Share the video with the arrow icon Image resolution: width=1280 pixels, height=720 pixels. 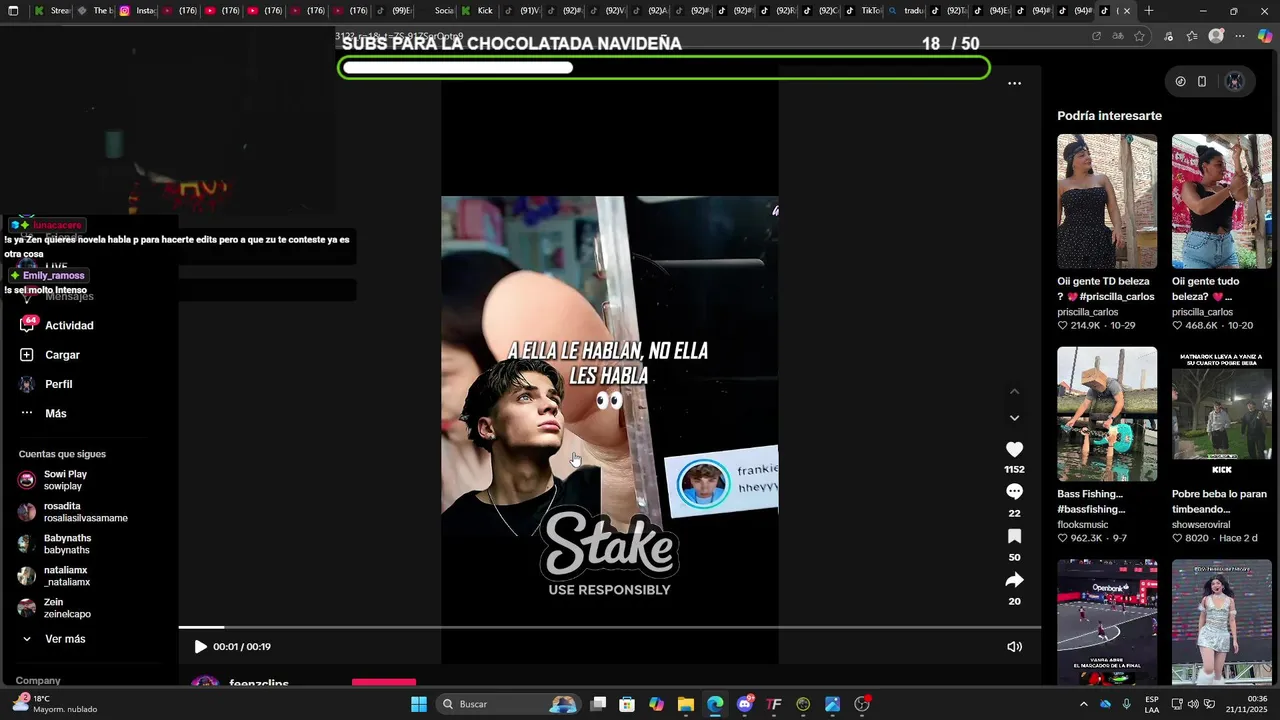1014,580
